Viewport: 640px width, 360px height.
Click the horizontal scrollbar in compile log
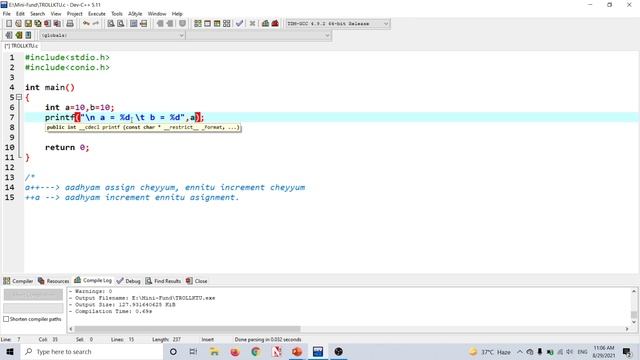tap(187, 329)
